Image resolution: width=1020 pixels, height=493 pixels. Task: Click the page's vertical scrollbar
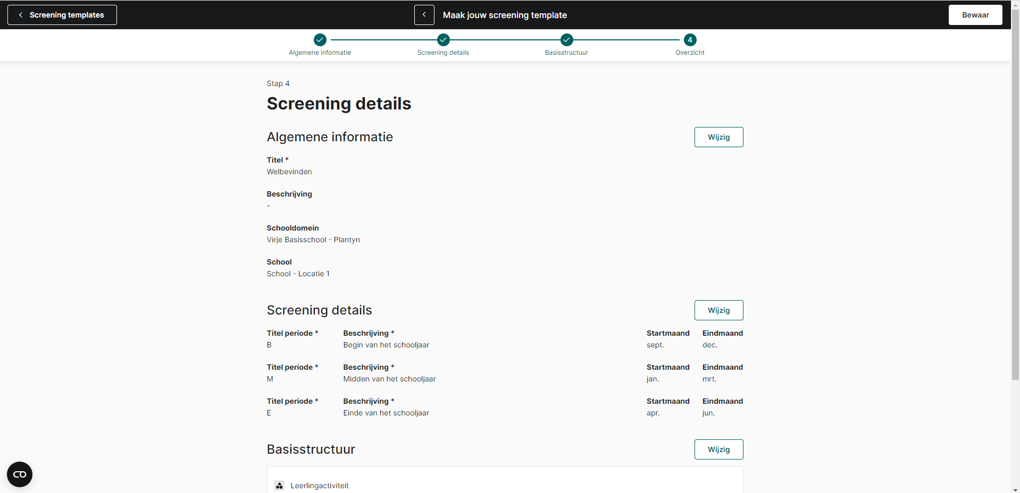pos(1015,195)
